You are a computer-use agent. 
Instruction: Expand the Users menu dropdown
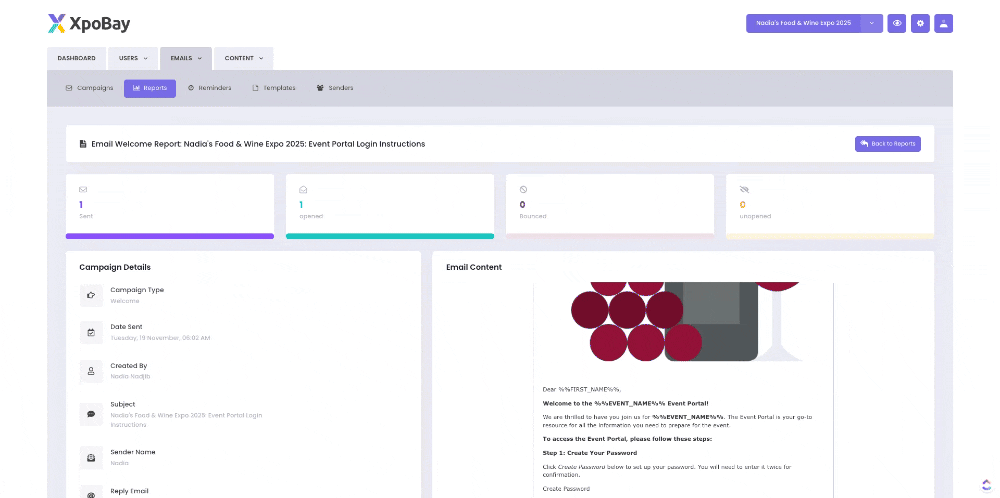tap(133, 58)
